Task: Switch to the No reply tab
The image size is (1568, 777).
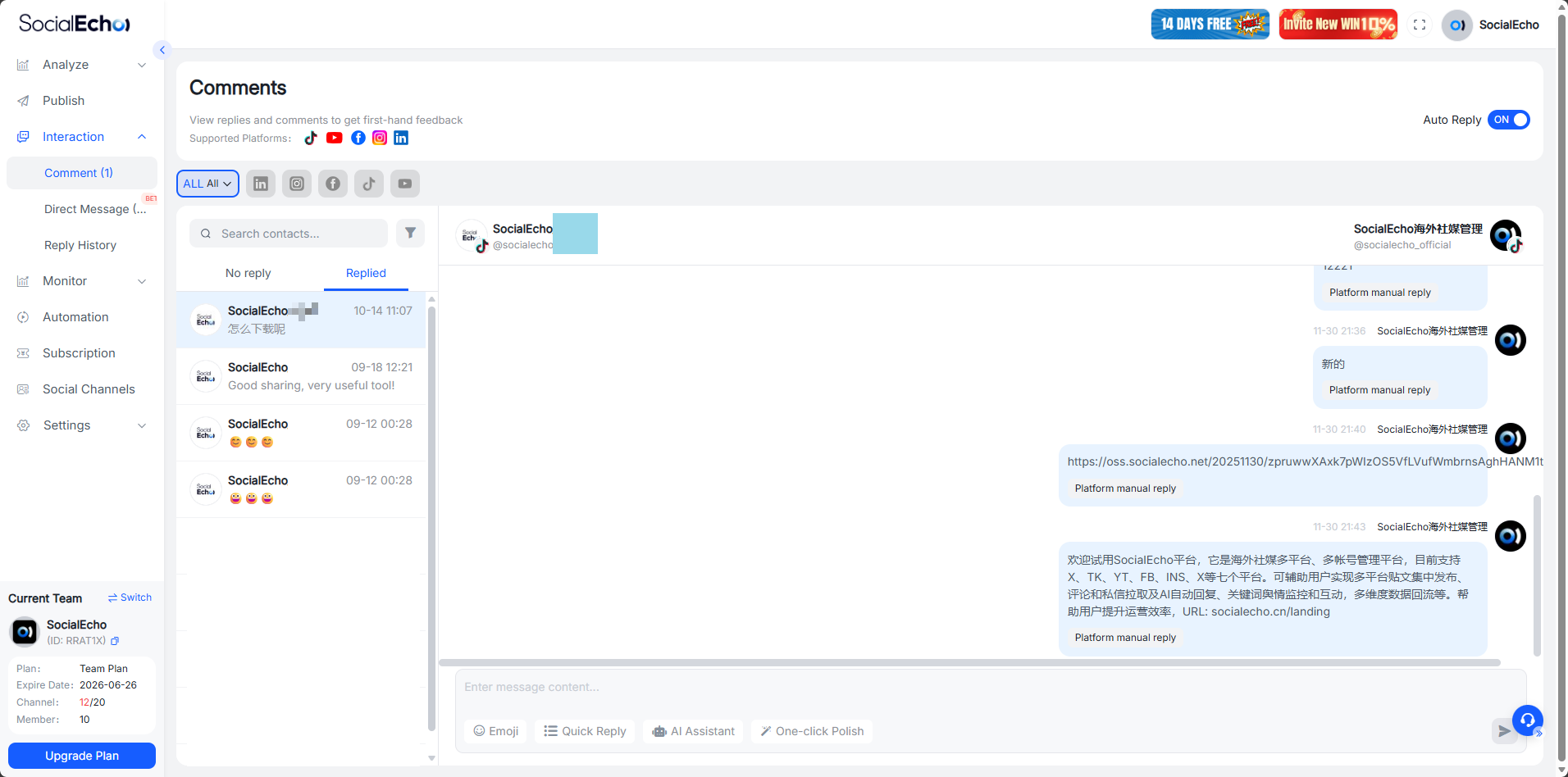Action: point(248,273)
